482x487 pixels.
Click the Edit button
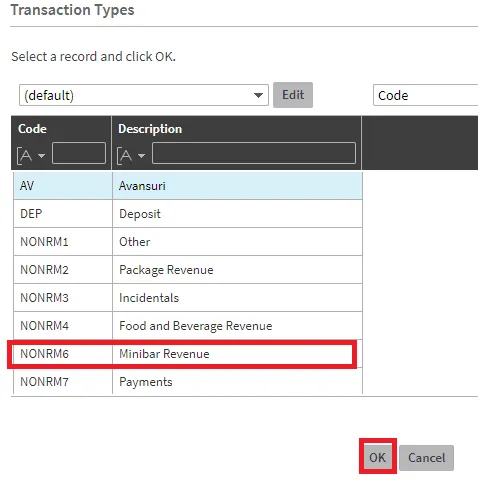pos(293,95)
